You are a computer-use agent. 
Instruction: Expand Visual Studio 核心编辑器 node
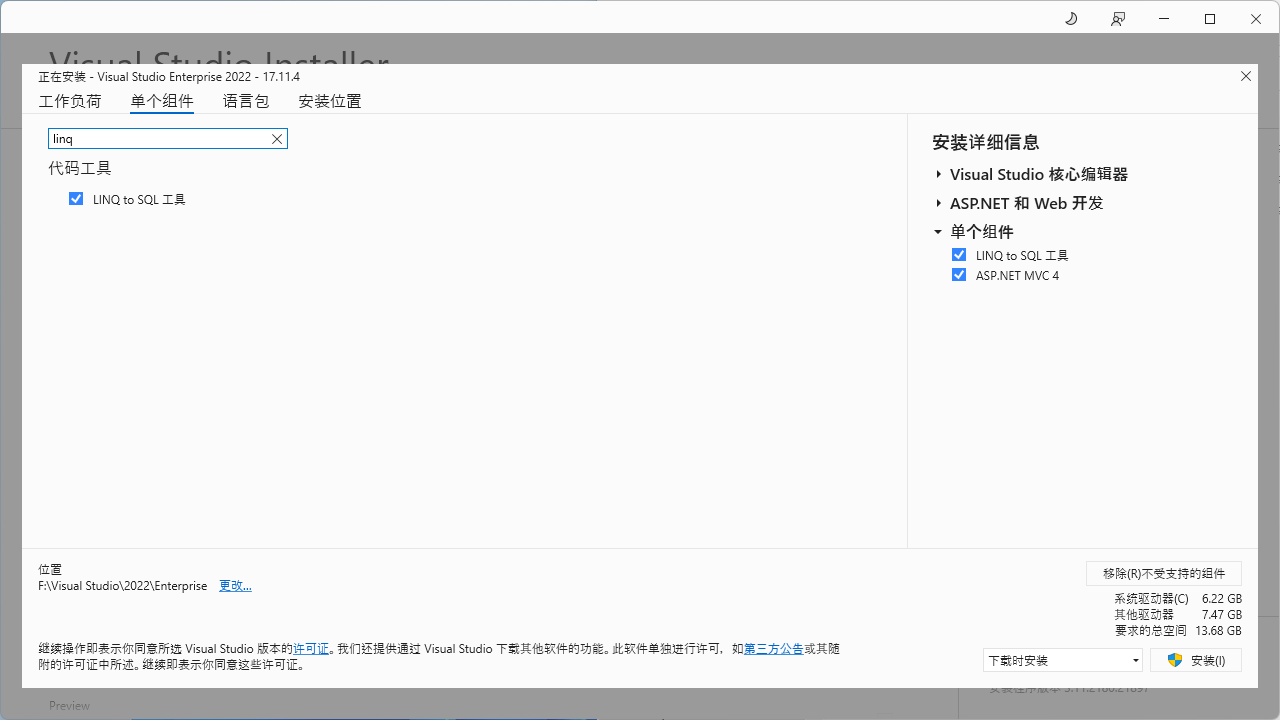938,174
